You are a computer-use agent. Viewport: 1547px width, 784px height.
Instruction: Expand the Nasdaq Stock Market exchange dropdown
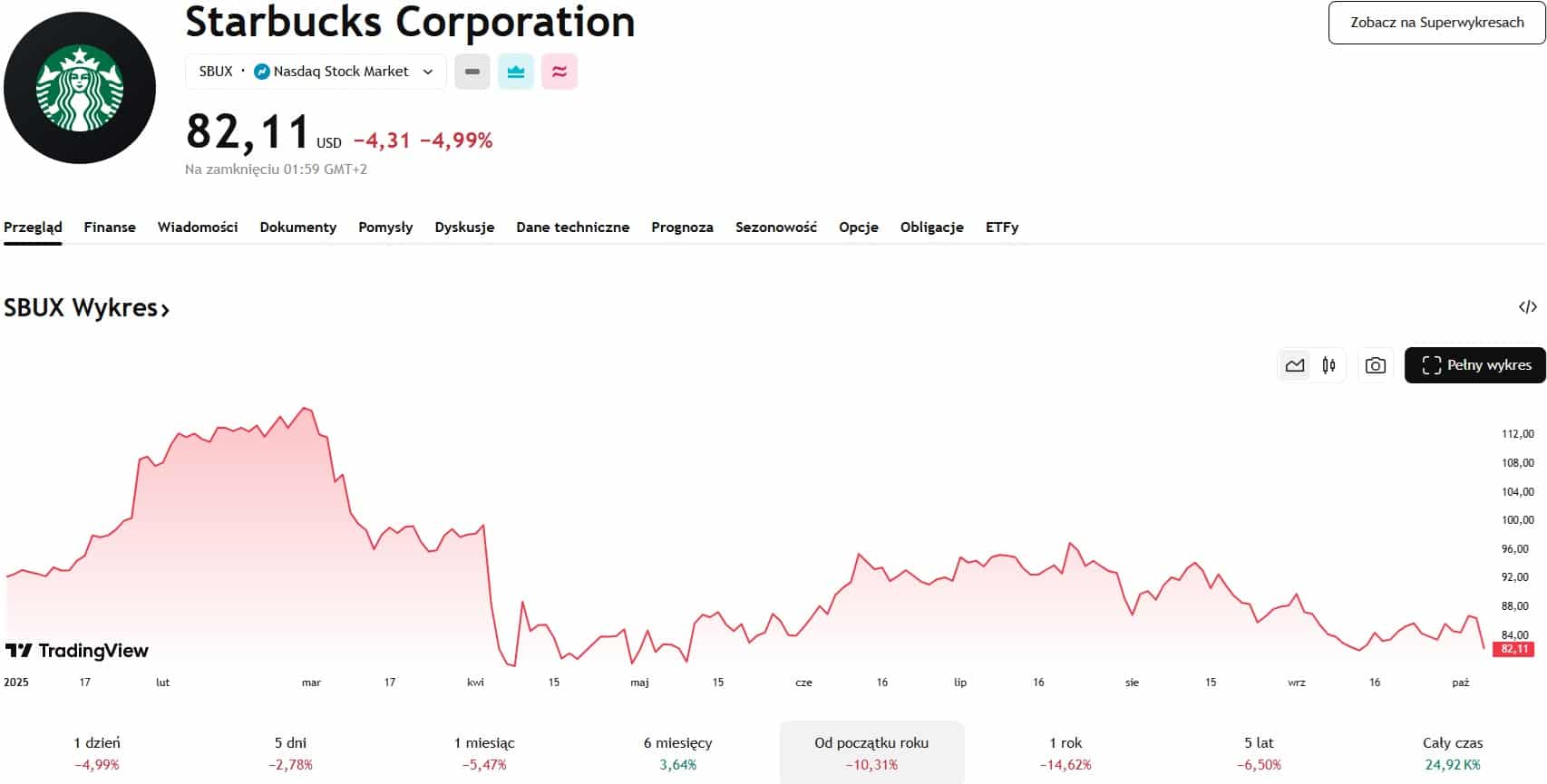click(x=428, y=72)
